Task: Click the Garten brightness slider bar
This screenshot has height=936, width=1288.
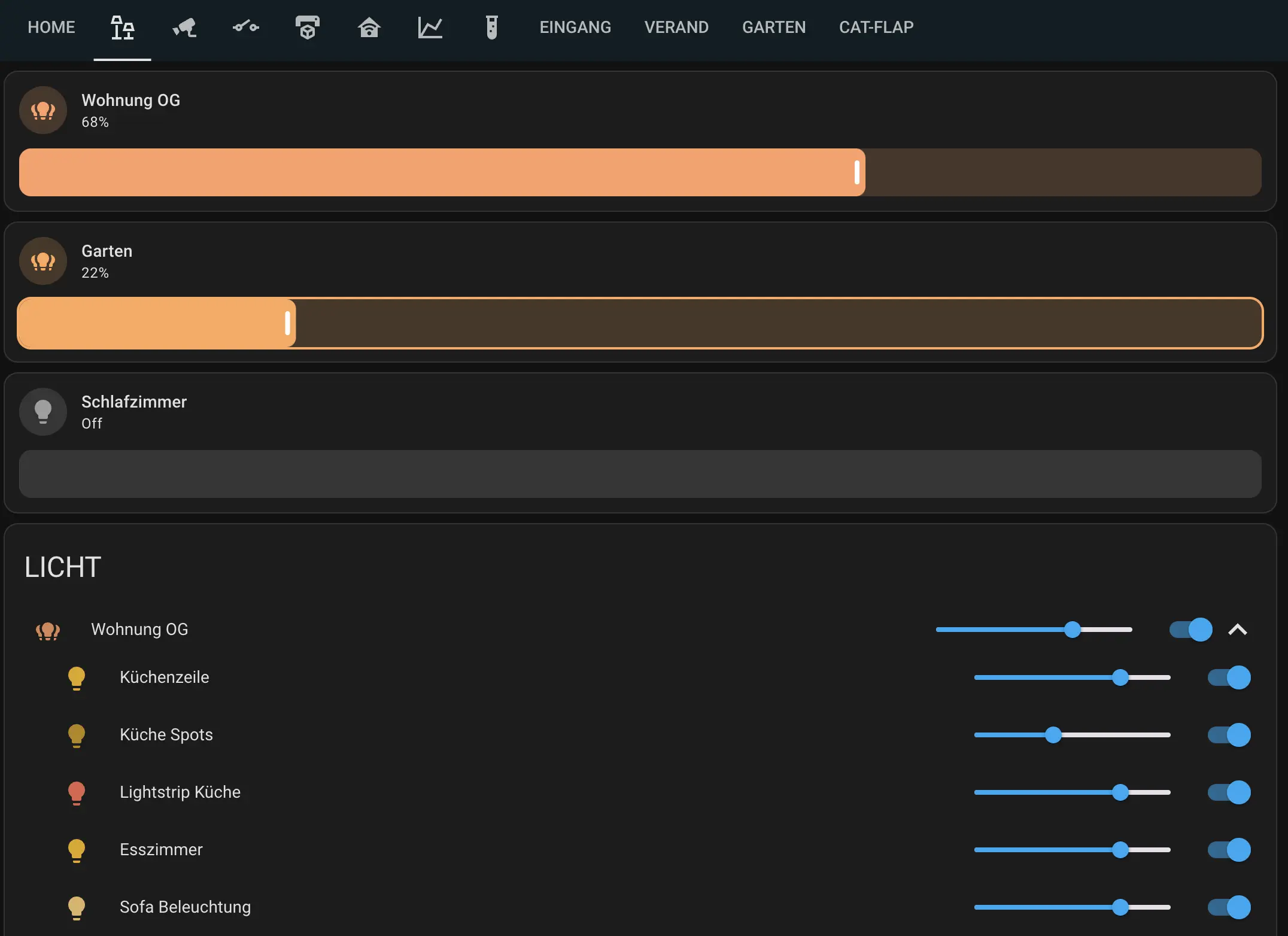Action: [640, 323]
